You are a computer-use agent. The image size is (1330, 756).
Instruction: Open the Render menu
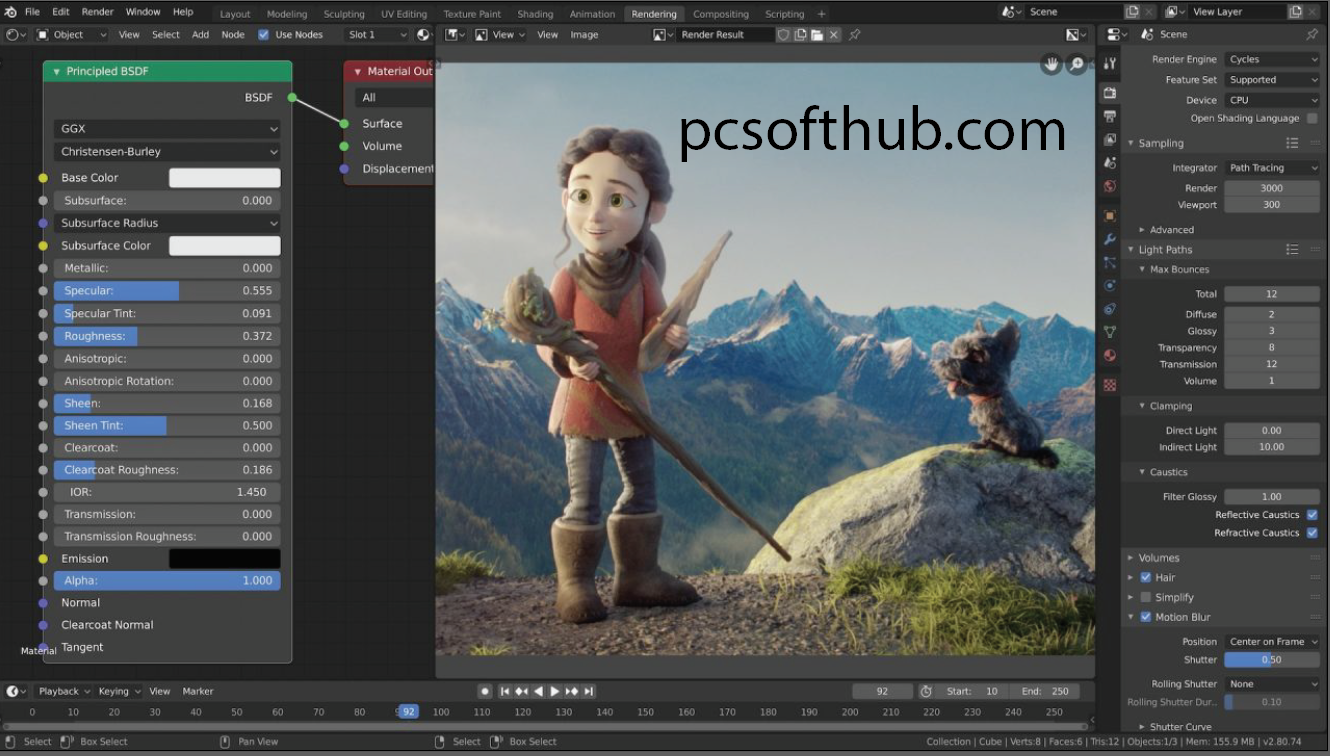[x=97, y=12]
